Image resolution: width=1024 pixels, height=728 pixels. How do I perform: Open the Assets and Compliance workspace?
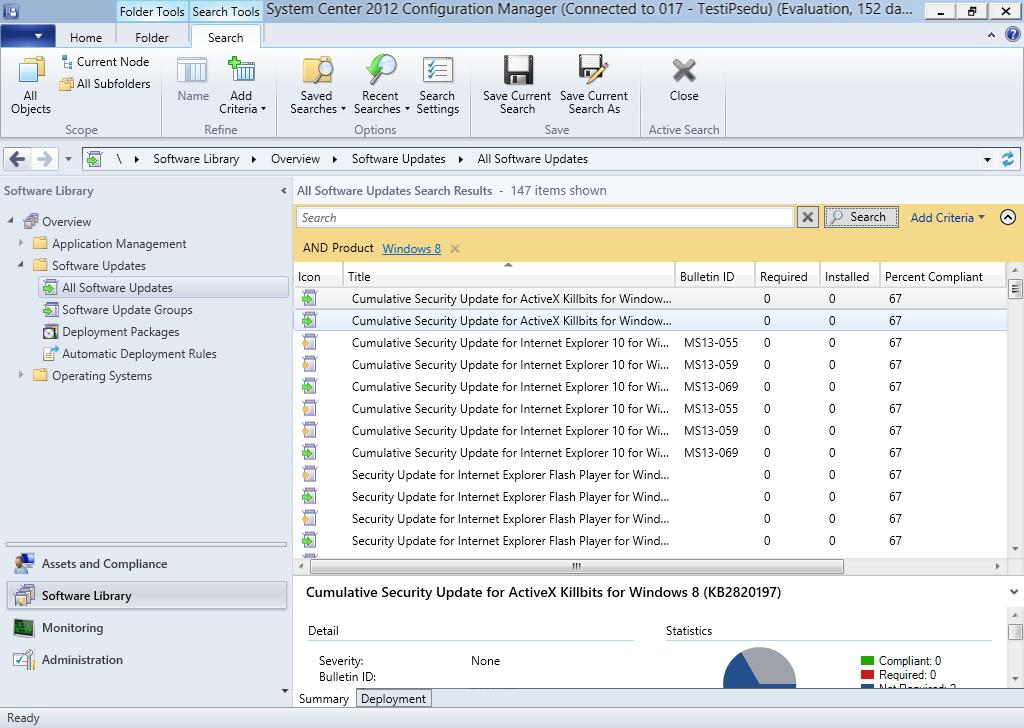(x=146, y=563)
